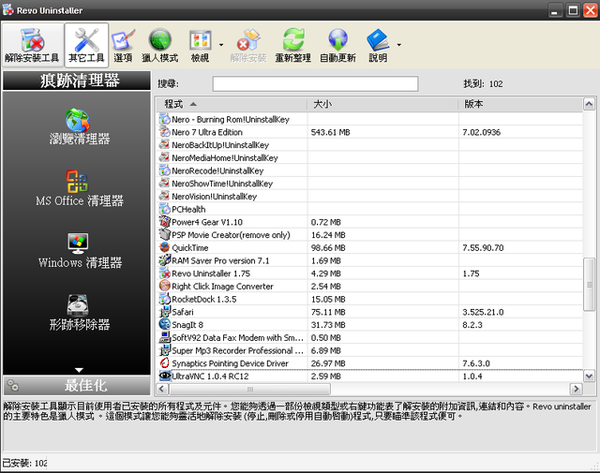This screenshot has width=600, height=473.
Task: Click the horizontal scrollbar thumb
Action: point(249,389)
